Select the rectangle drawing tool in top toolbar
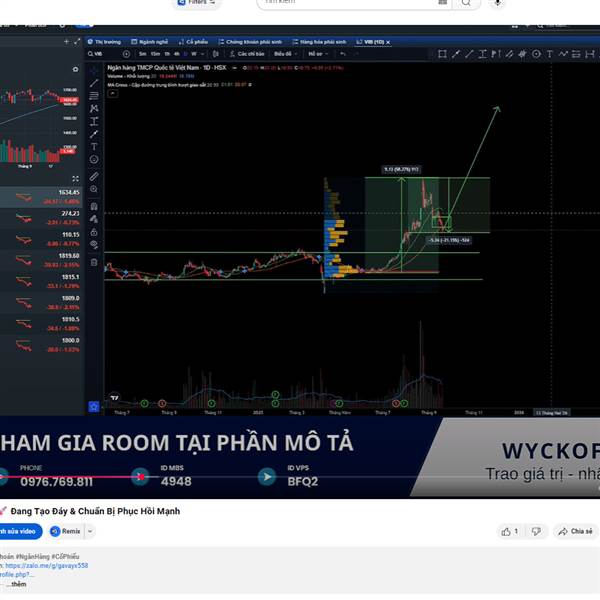The width and height of the screenshot is (600, 600). click(x=442, y=54)
